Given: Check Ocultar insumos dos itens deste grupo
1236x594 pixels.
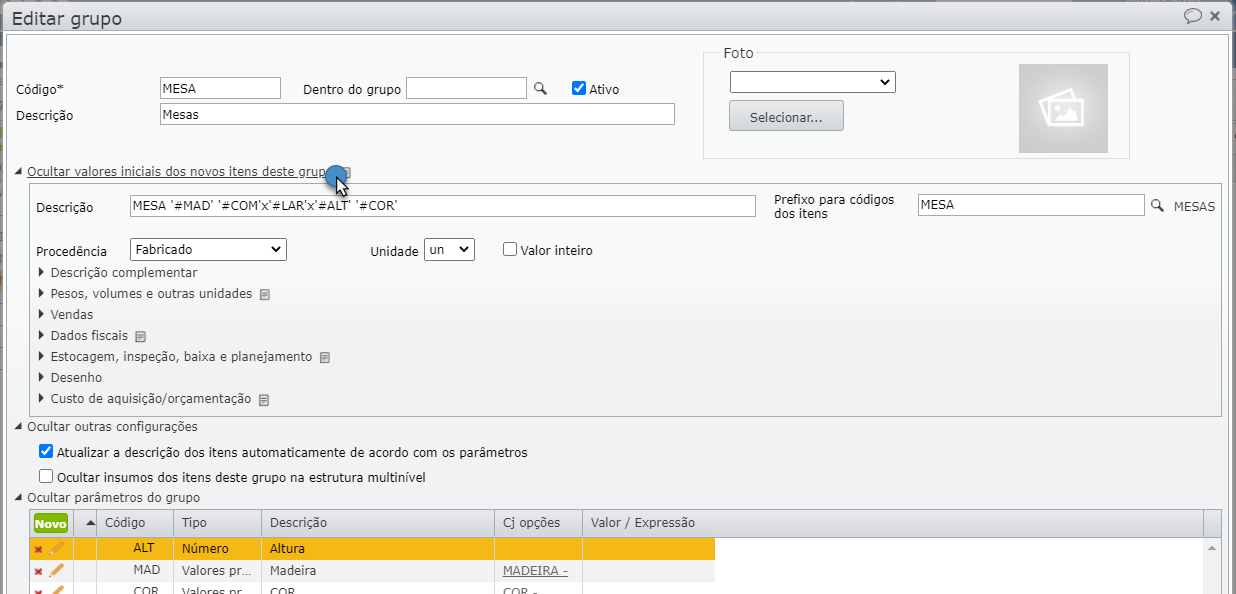Looking at the screenshot, I should [x=45, y=475].
